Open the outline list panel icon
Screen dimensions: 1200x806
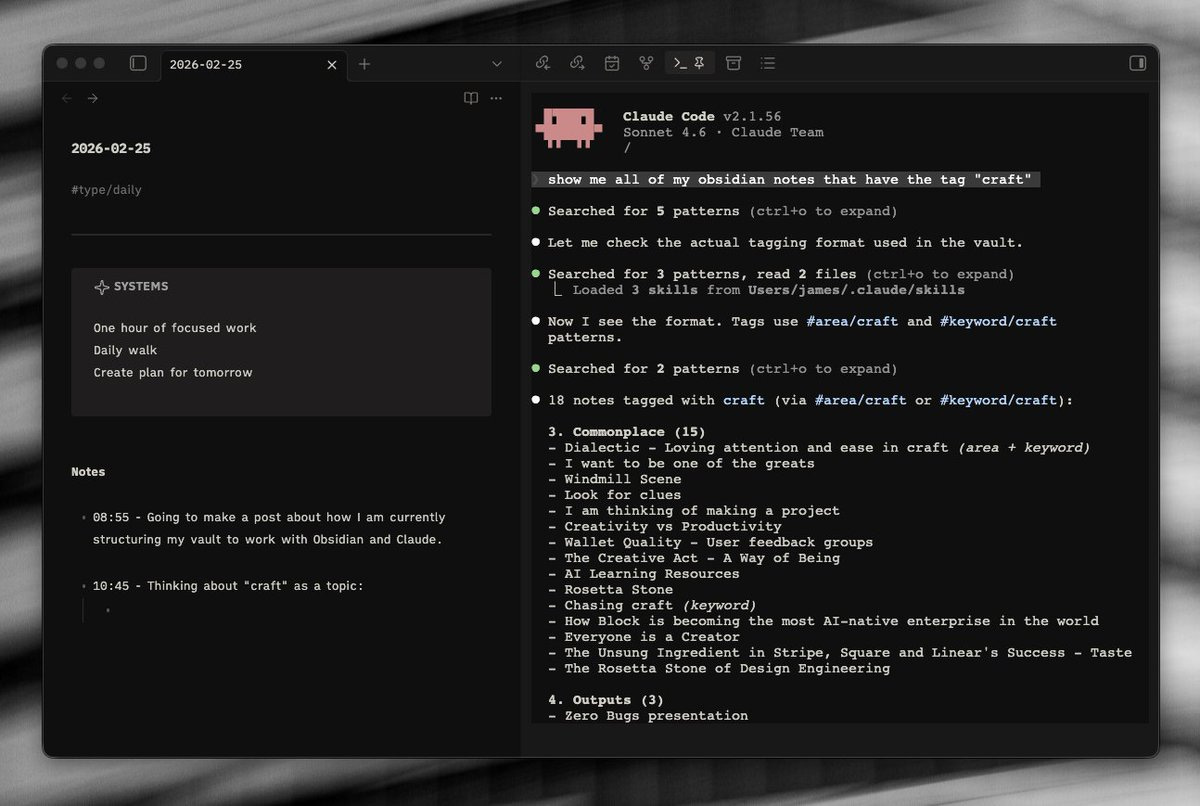[767, 63]
